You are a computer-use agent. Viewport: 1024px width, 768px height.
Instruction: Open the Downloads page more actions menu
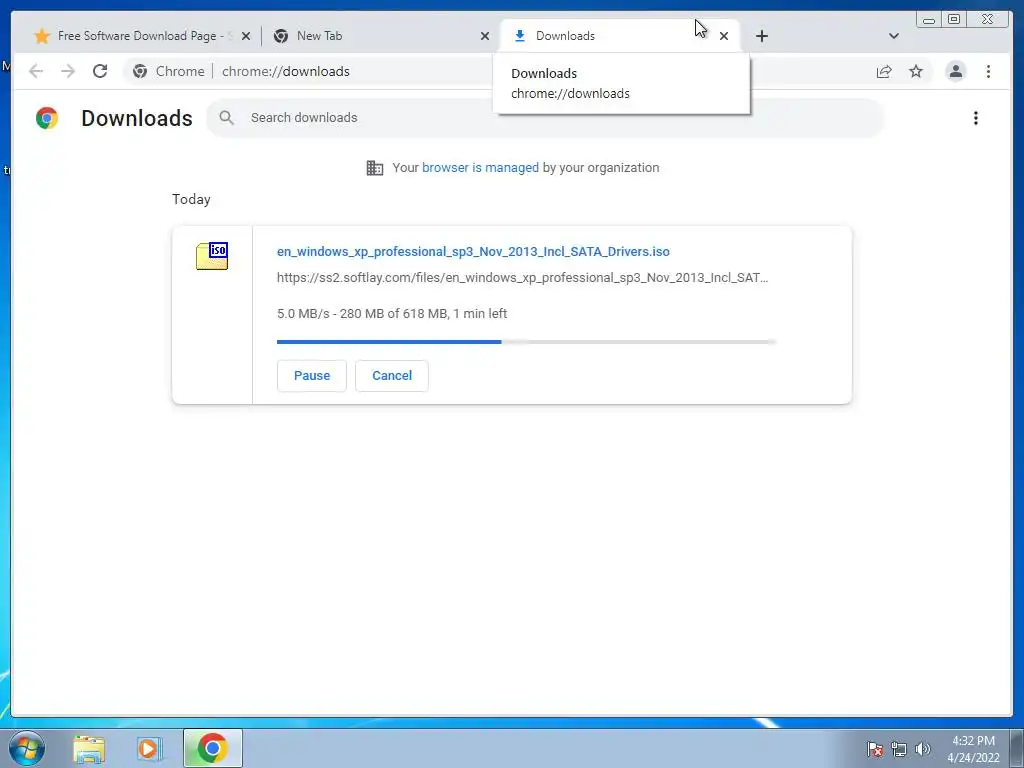(976, 118)
